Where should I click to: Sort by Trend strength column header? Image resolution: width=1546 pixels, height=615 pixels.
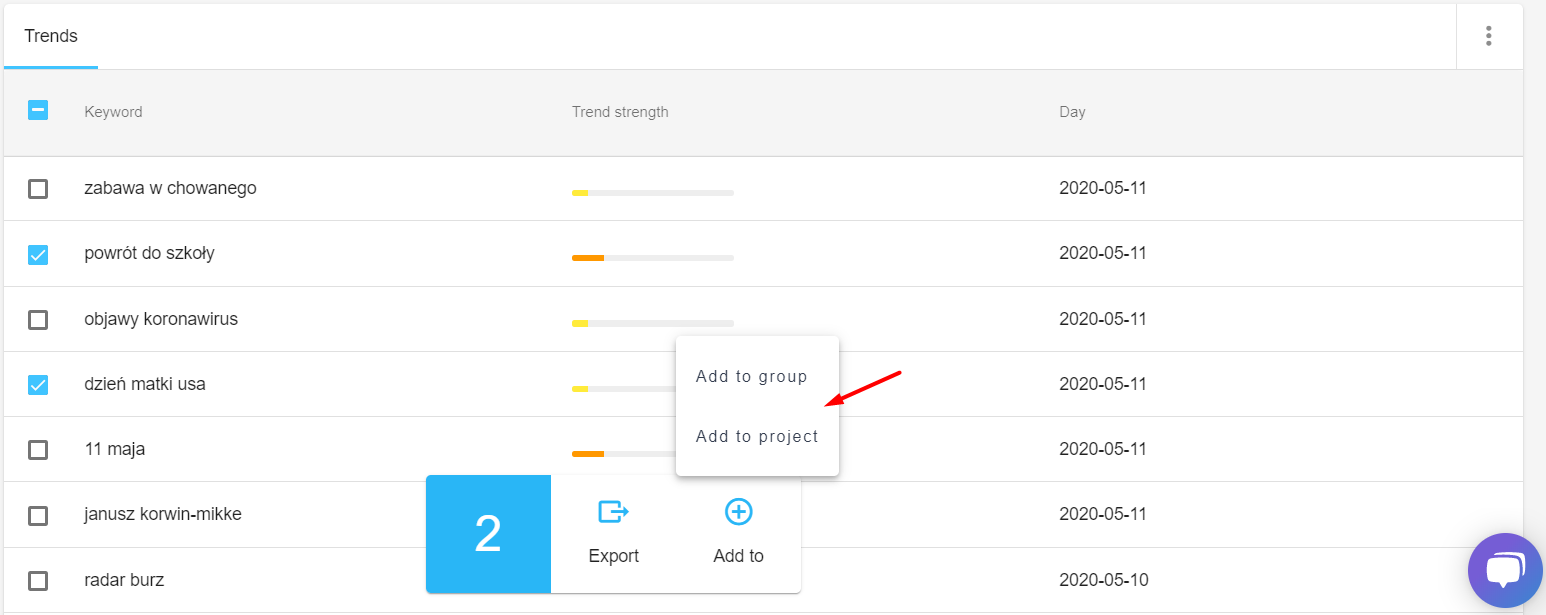pos(620,112)
